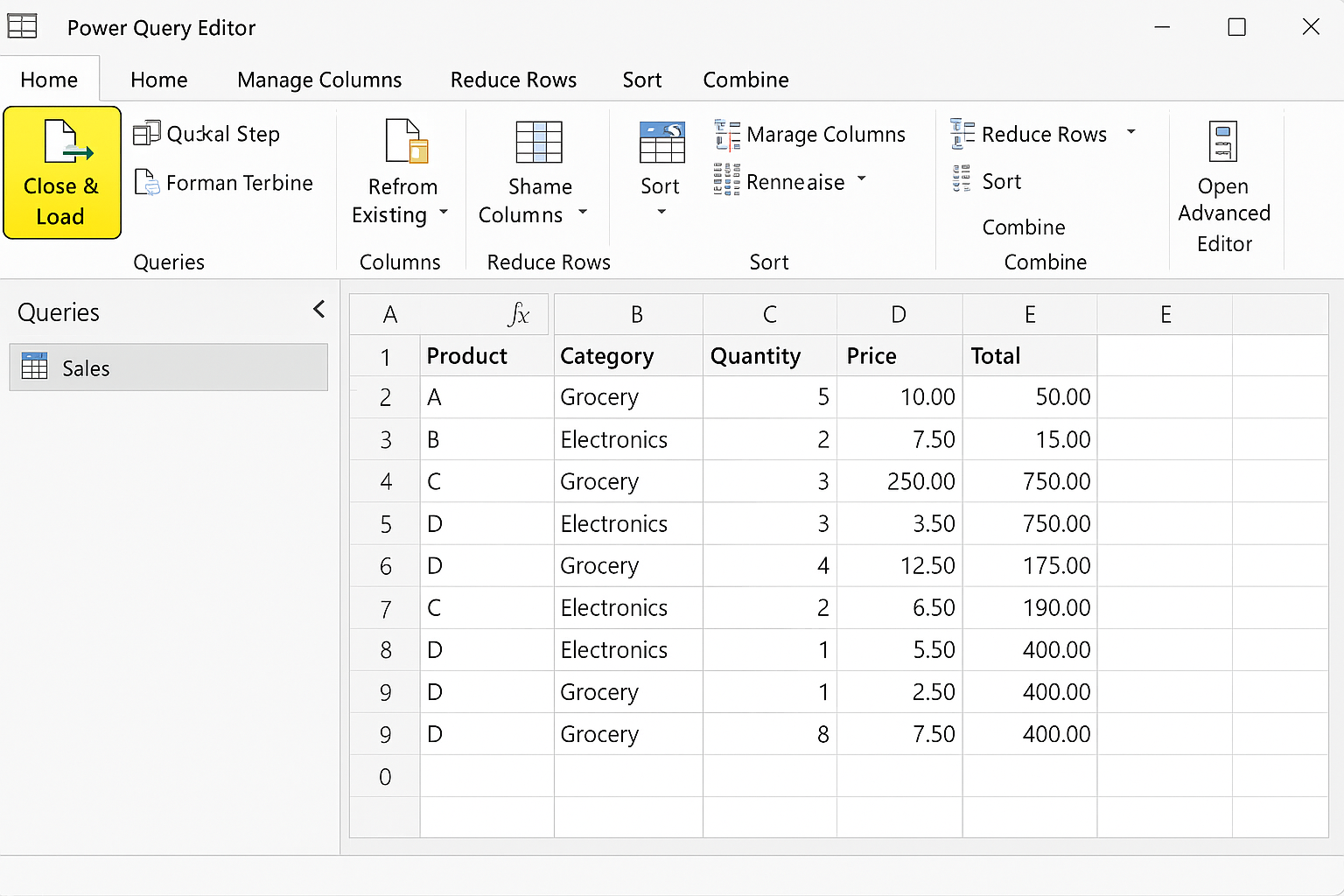Screen dimensions: 1344x896
Task: Click the Total header cell
Action: click(x=1030, y=356)
